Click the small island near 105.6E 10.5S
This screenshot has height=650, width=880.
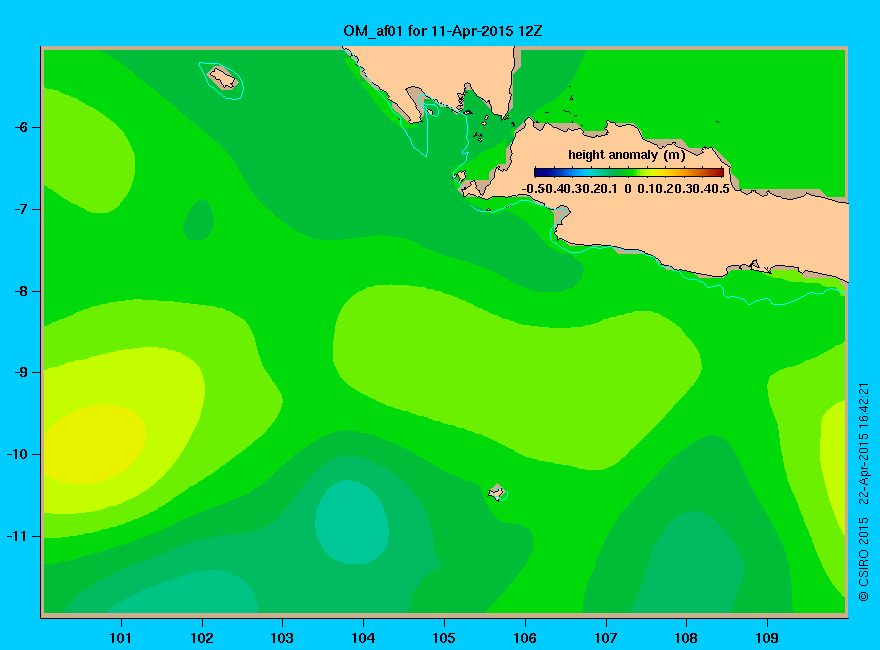click(x=497, y=492)
